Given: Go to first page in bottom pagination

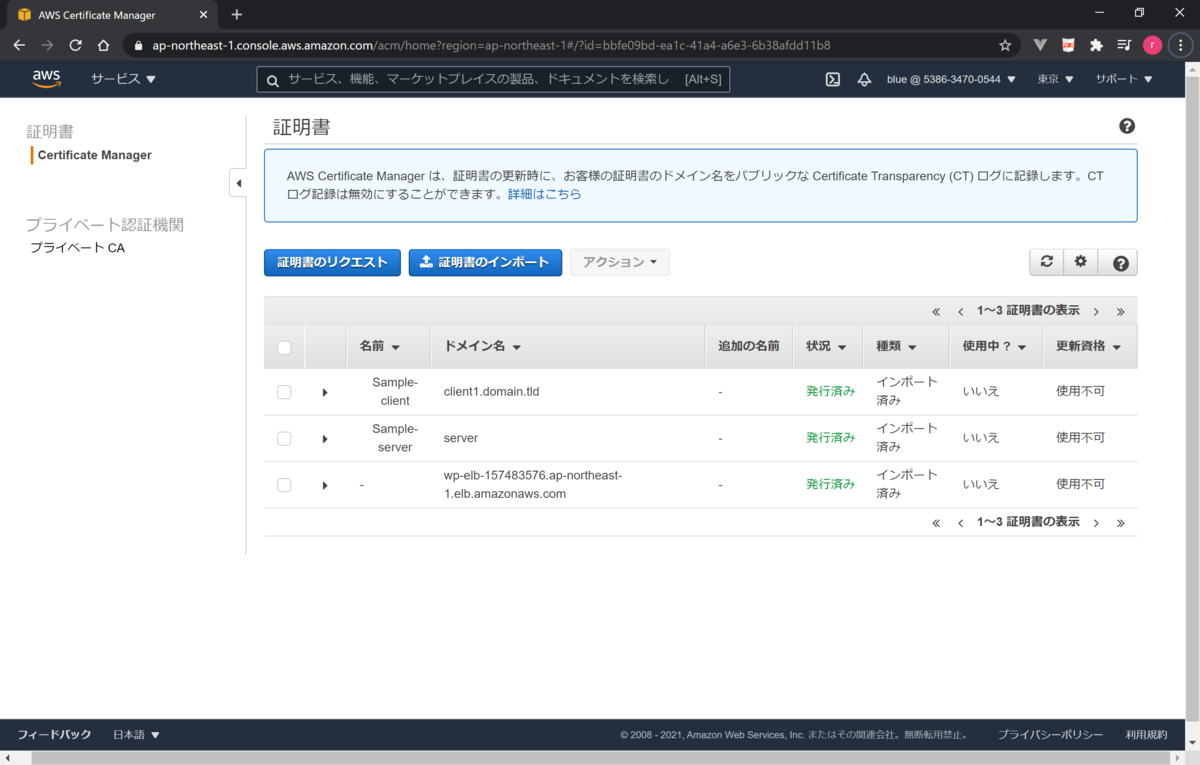Looking at the screenshot, I should pos(936,523).
